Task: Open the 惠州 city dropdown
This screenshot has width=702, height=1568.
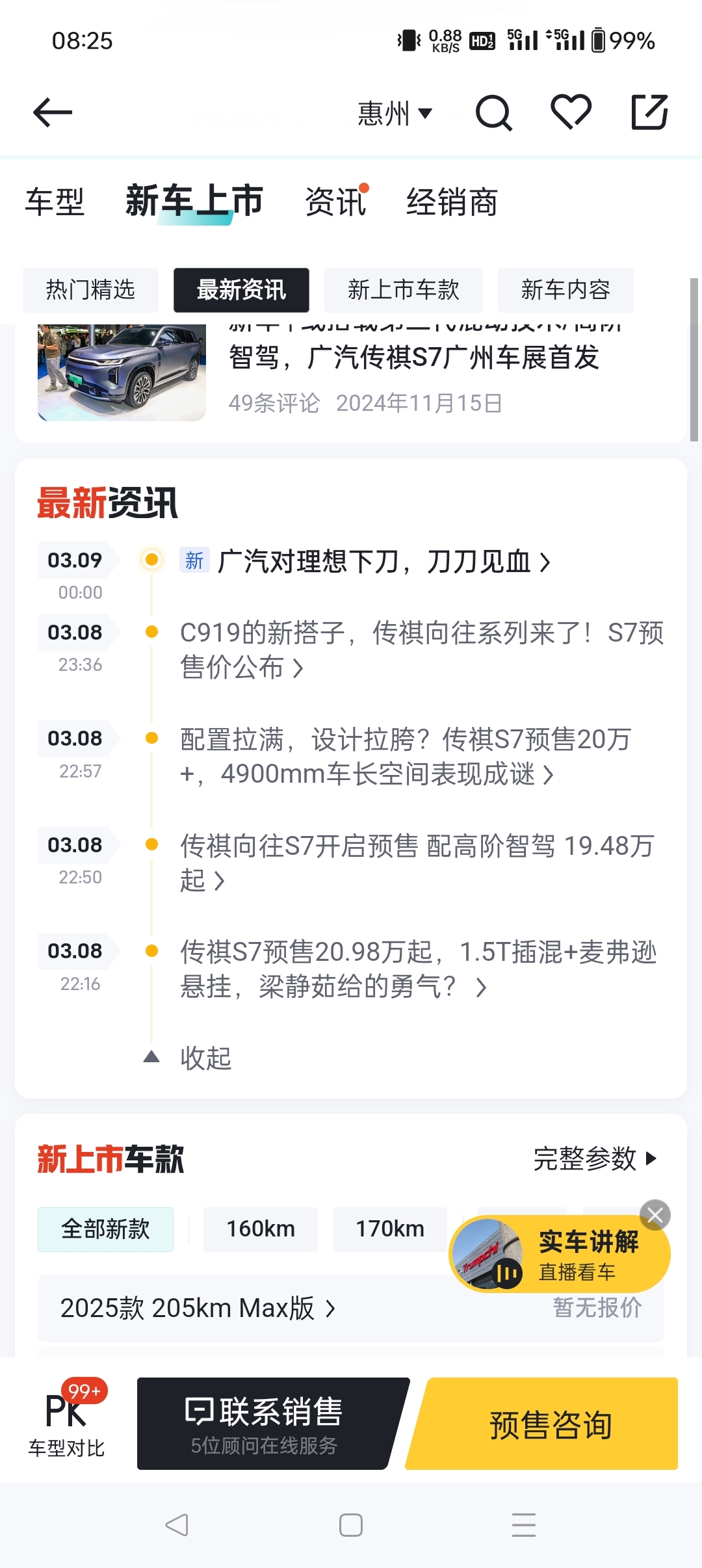Action: [x=395, y=114]
